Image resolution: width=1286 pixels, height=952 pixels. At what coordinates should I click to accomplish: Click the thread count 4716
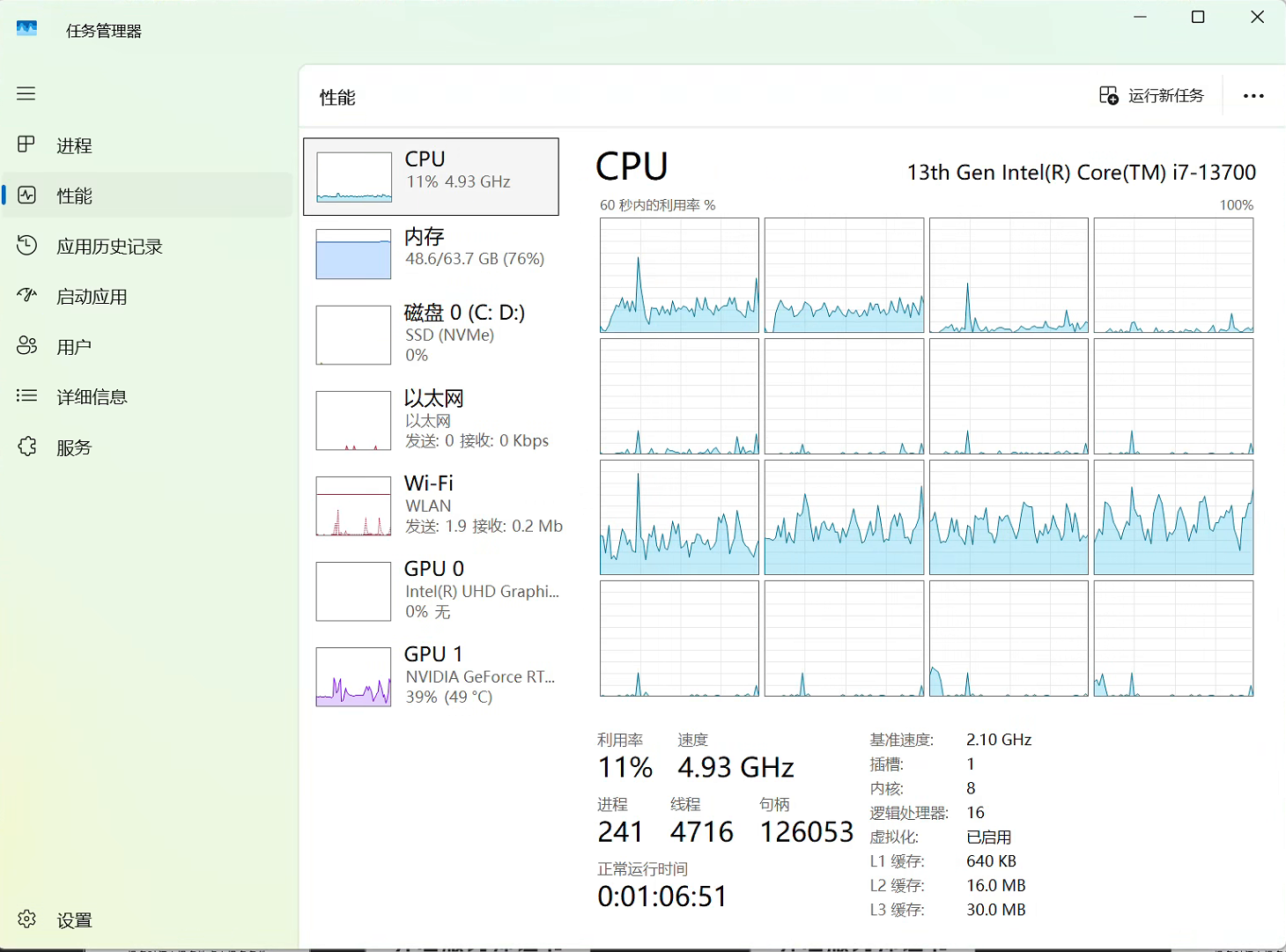[x=702, y=832]
